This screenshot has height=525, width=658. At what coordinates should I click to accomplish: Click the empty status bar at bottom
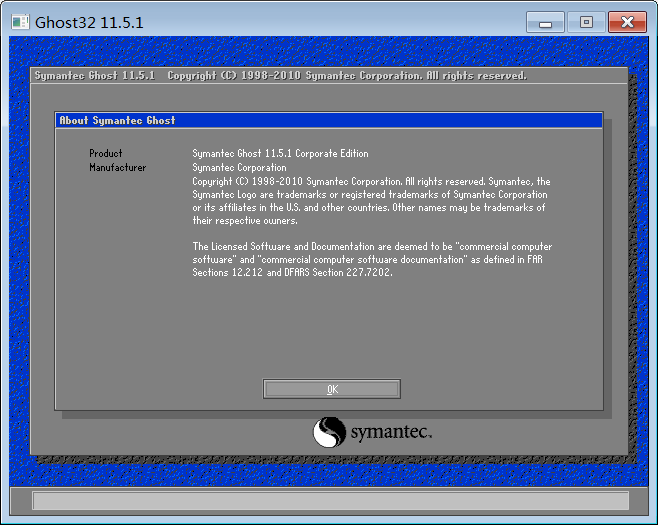coord(330,501)
